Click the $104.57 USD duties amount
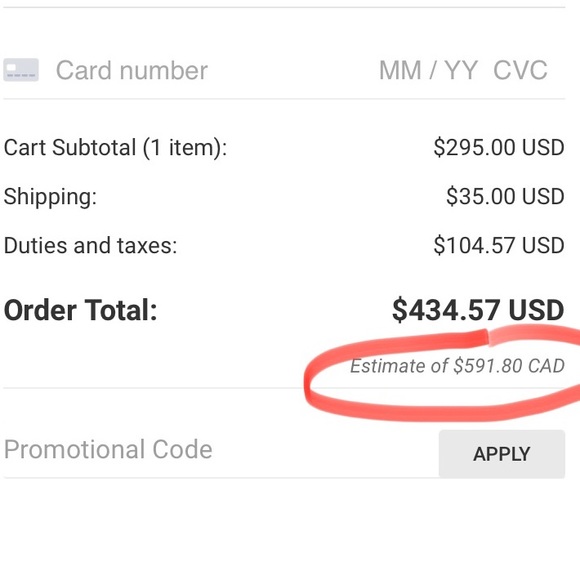580x580 pixels. point(499,245)
